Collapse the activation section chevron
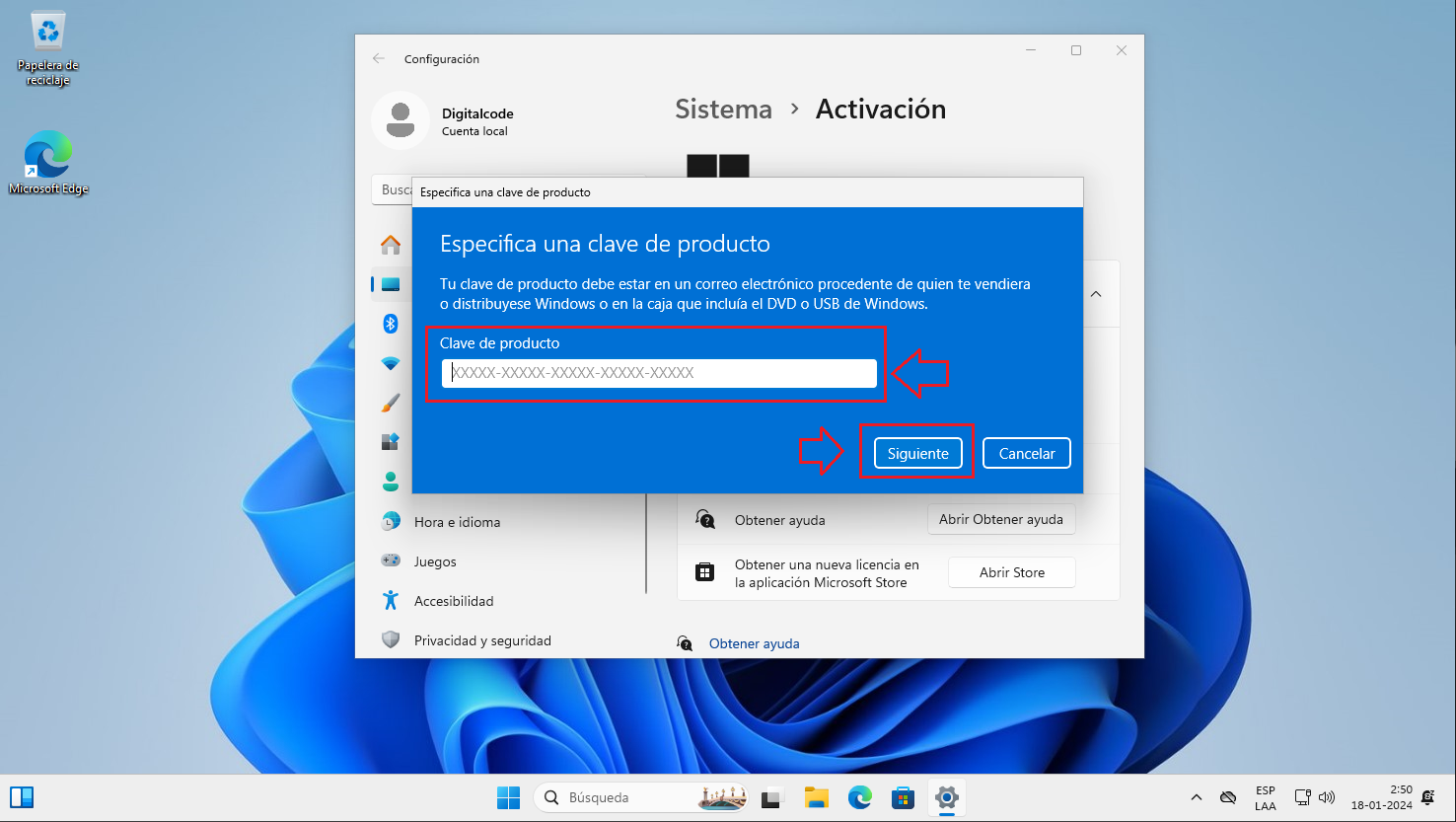The height and width of the screenshot is (822, 1456). click(x=1096, y=294)
